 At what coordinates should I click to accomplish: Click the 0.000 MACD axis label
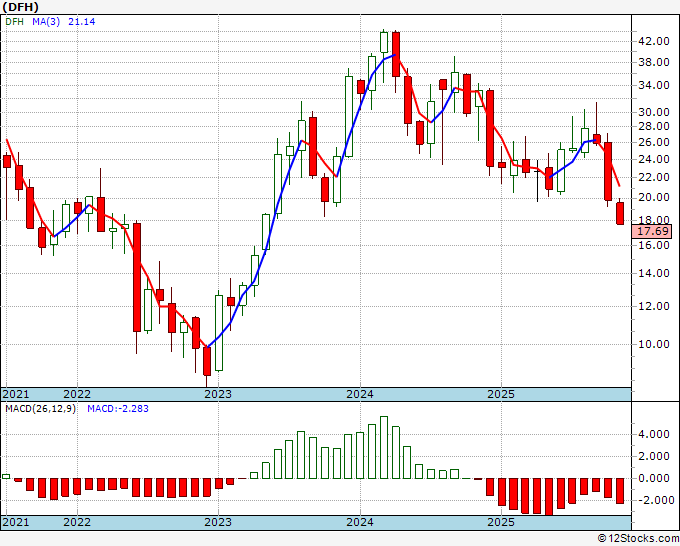[654, 478]
